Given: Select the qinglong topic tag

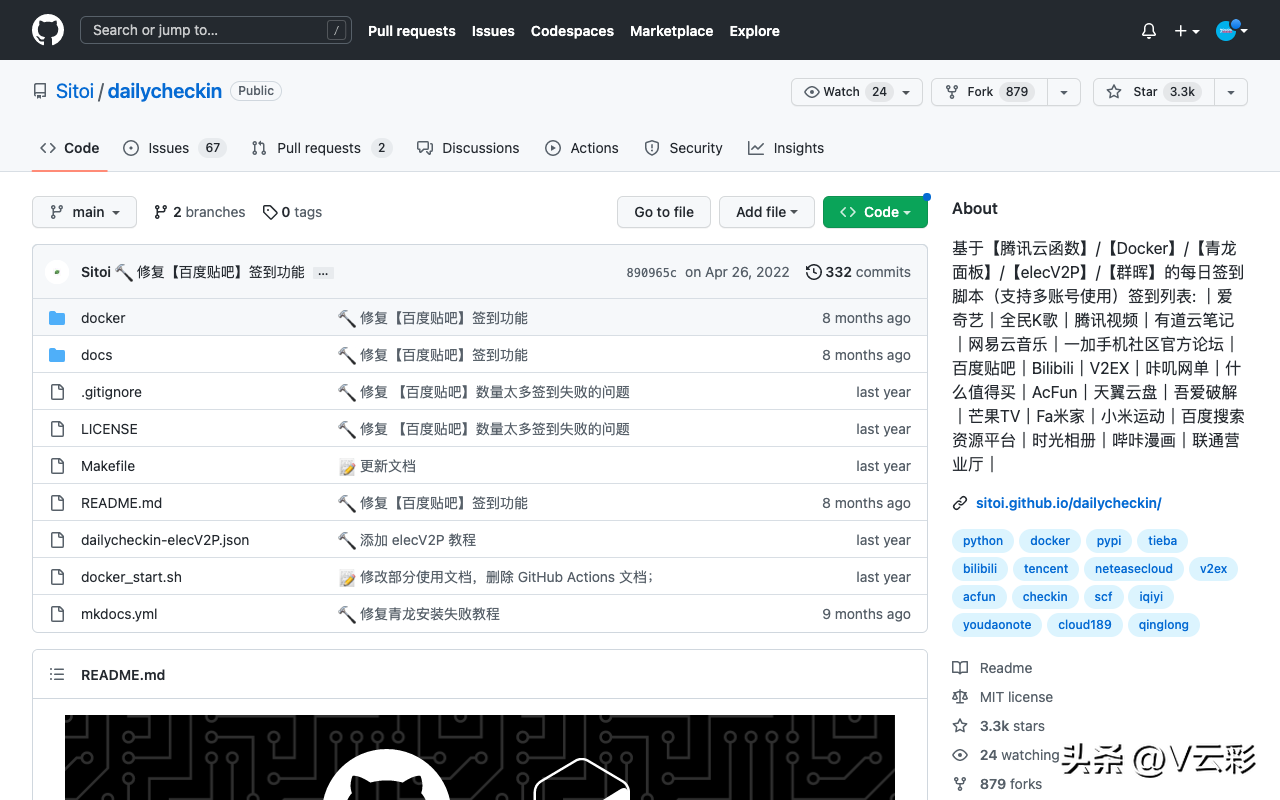Looking at the screenshot, I should tap(1164, 625).
